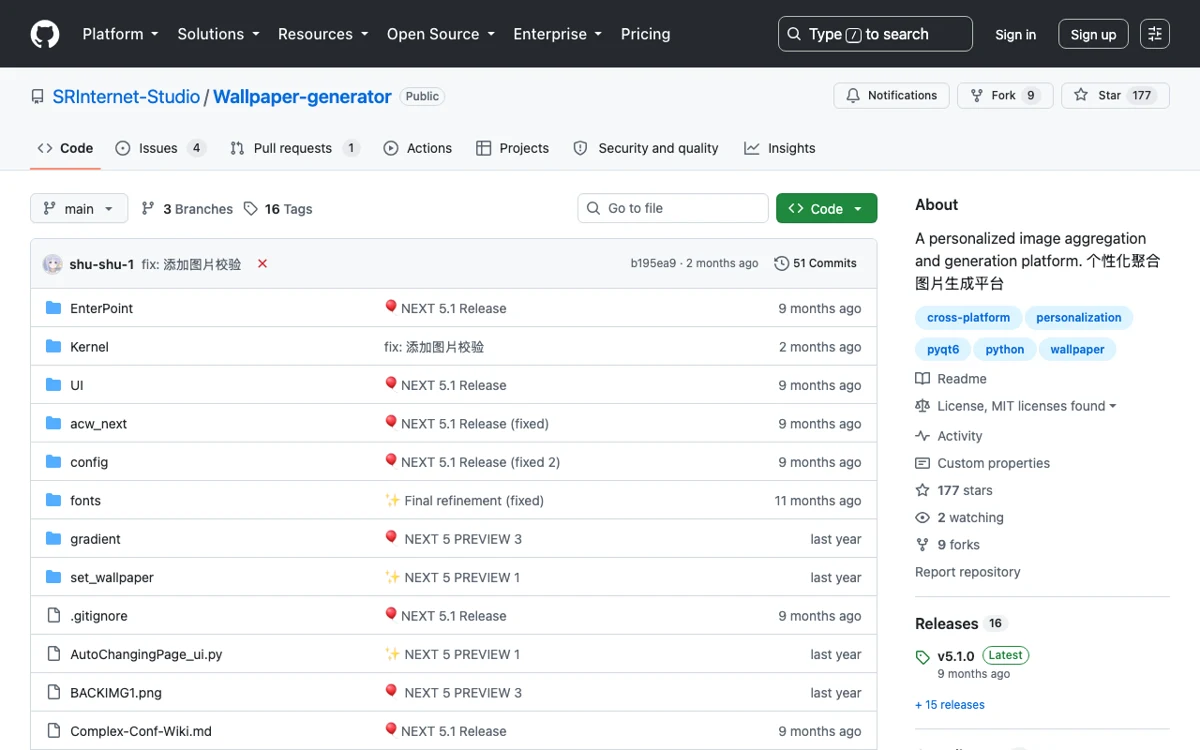
Task: Click the watching eye icon
Action: 922,518
